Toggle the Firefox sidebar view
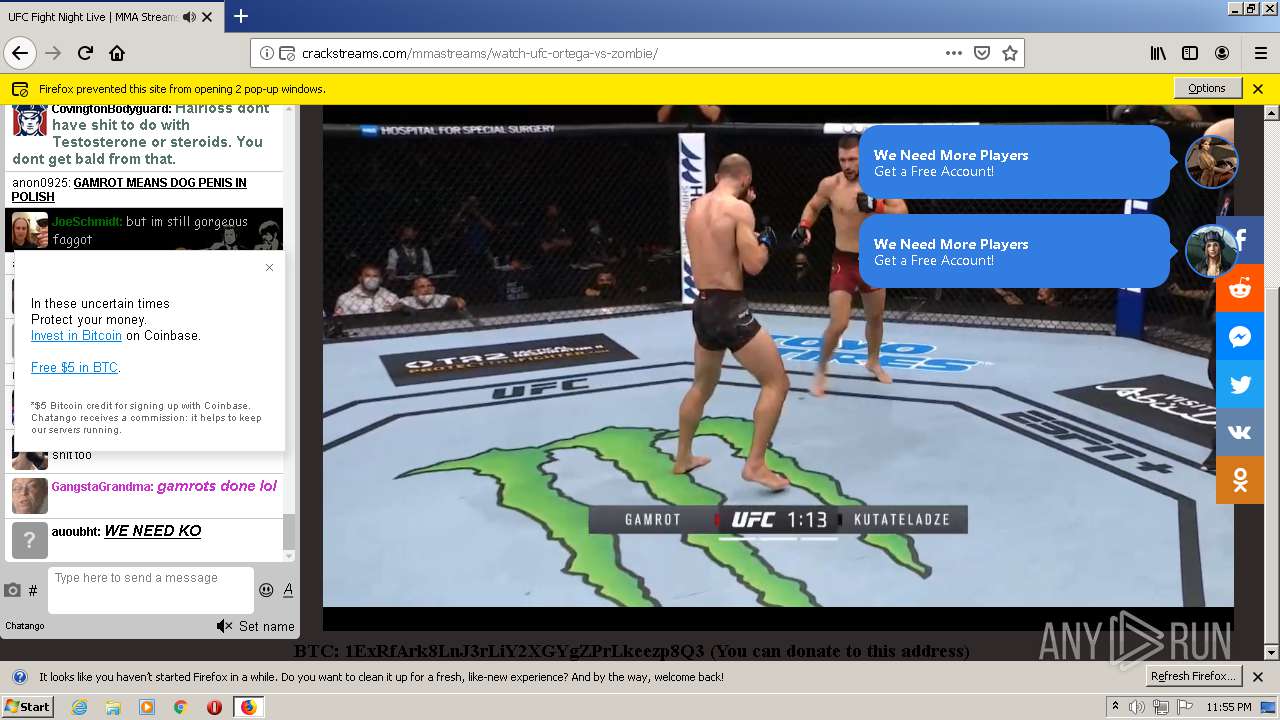Viewport: 1280px width, 720px height. click(x=1190, y=53)
